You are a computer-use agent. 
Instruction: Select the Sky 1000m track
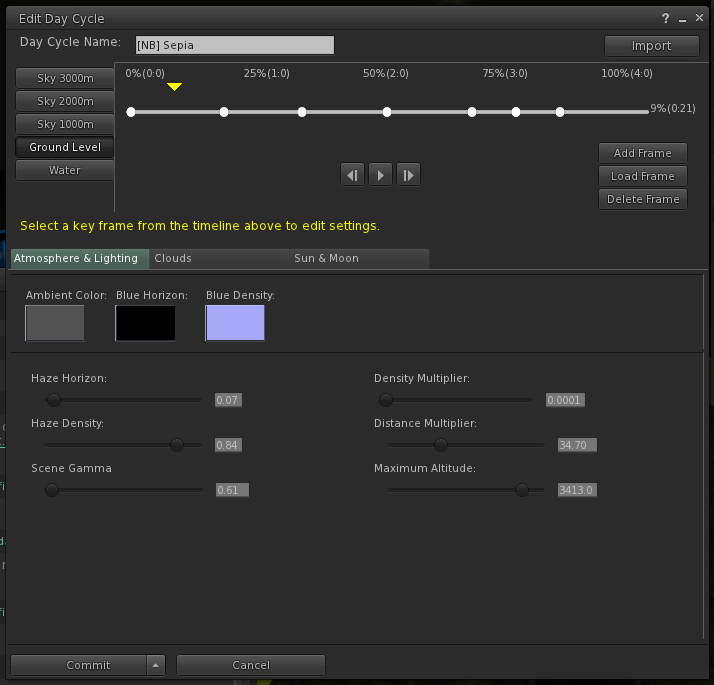[65, 124]
